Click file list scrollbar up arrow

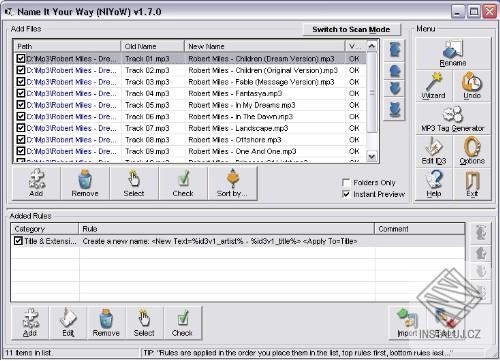372,46
